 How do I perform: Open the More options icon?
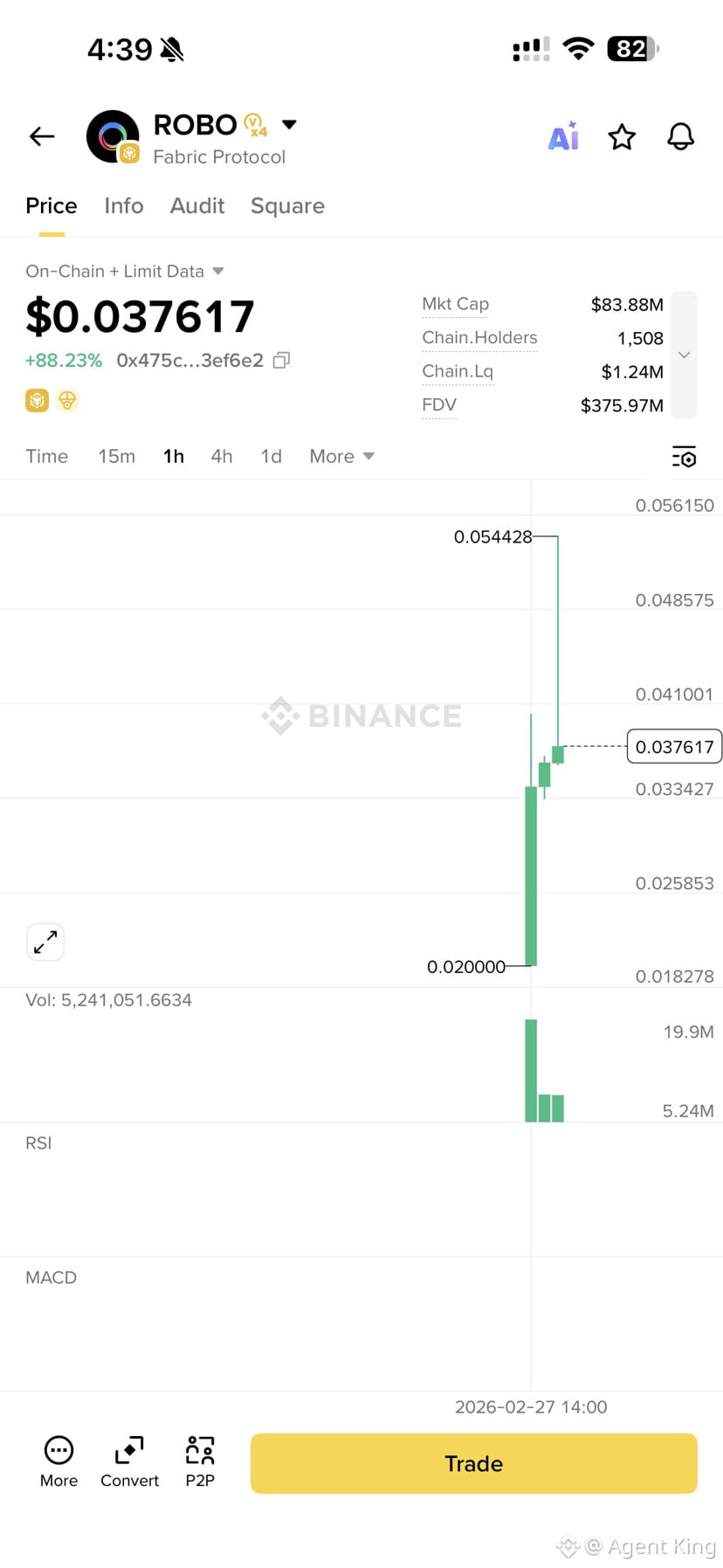(x=59, y=1450)
